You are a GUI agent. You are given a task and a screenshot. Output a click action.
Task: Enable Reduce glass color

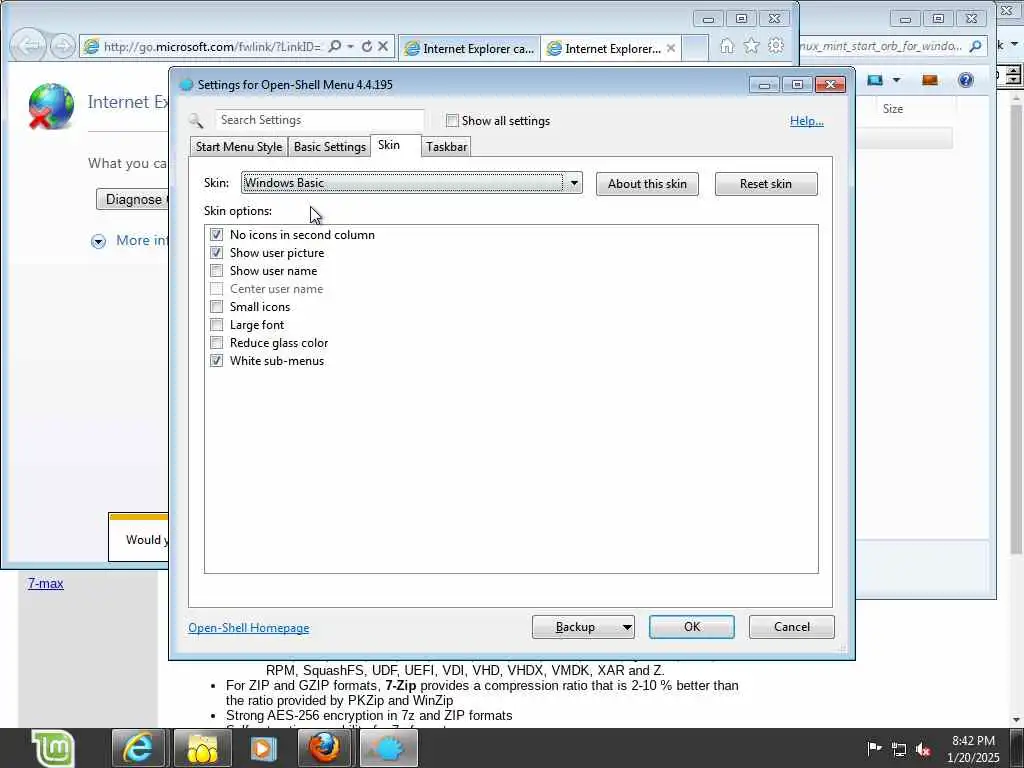[x=216, y=343]
